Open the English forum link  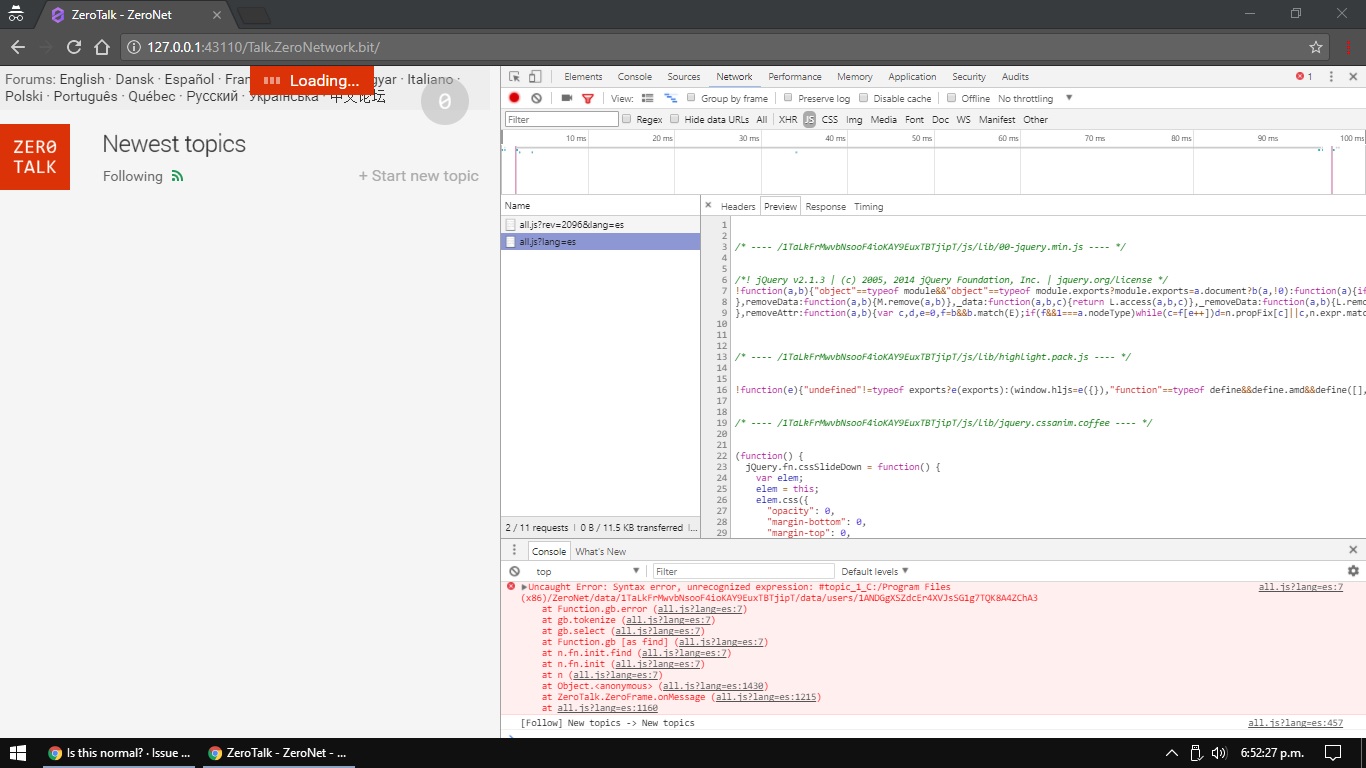pyautogui.click(x=80, y=78)
